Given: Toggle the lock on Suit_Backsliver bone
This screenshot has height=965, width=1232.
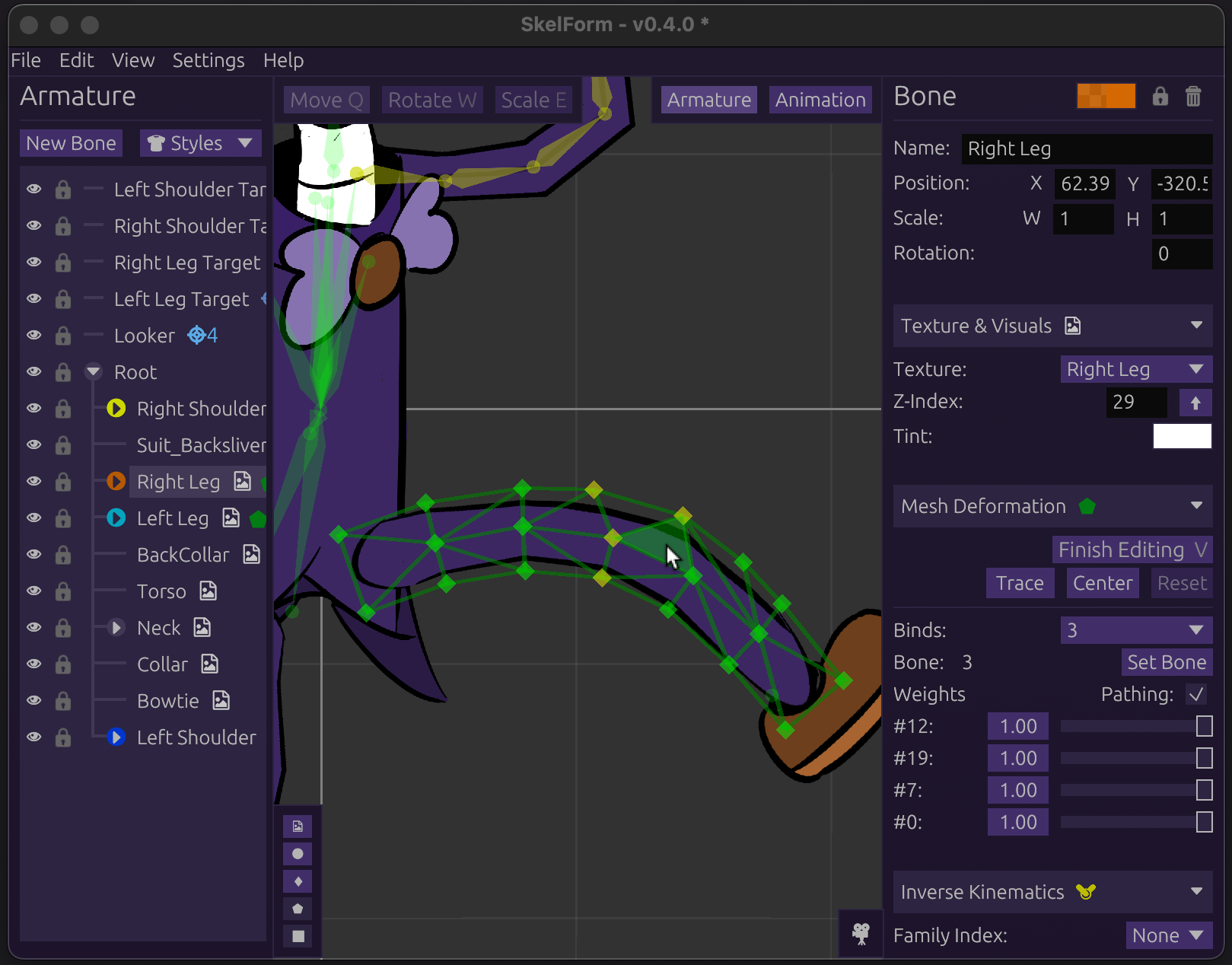Looking at the screenshot, I should pyautogui.click(x=63, y=445).
